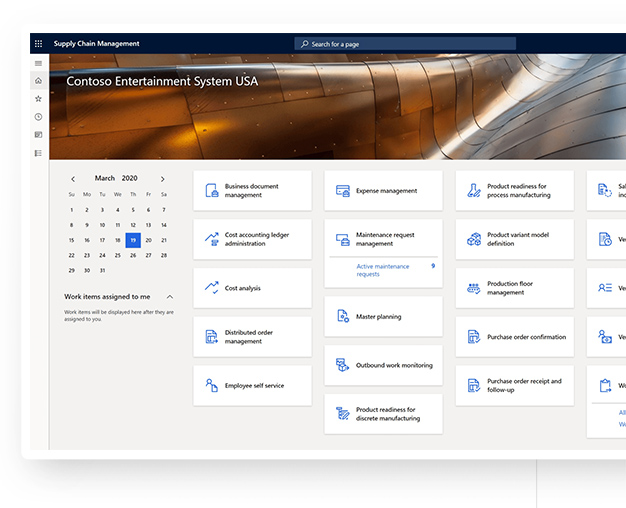Screen dimensions: 626x508
Task: Go to previous month in calendar
Action: (72, 179)
